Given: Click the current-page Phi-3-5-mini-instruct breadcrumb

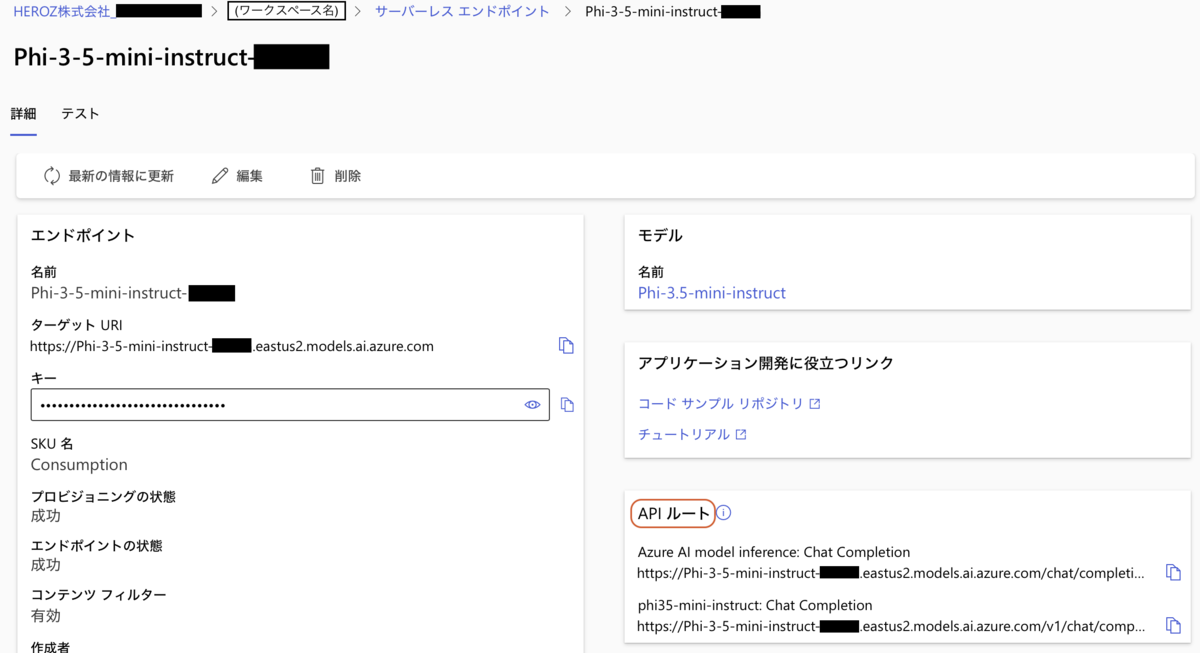Looking at the screenshot, I should (x=673, y=12).
